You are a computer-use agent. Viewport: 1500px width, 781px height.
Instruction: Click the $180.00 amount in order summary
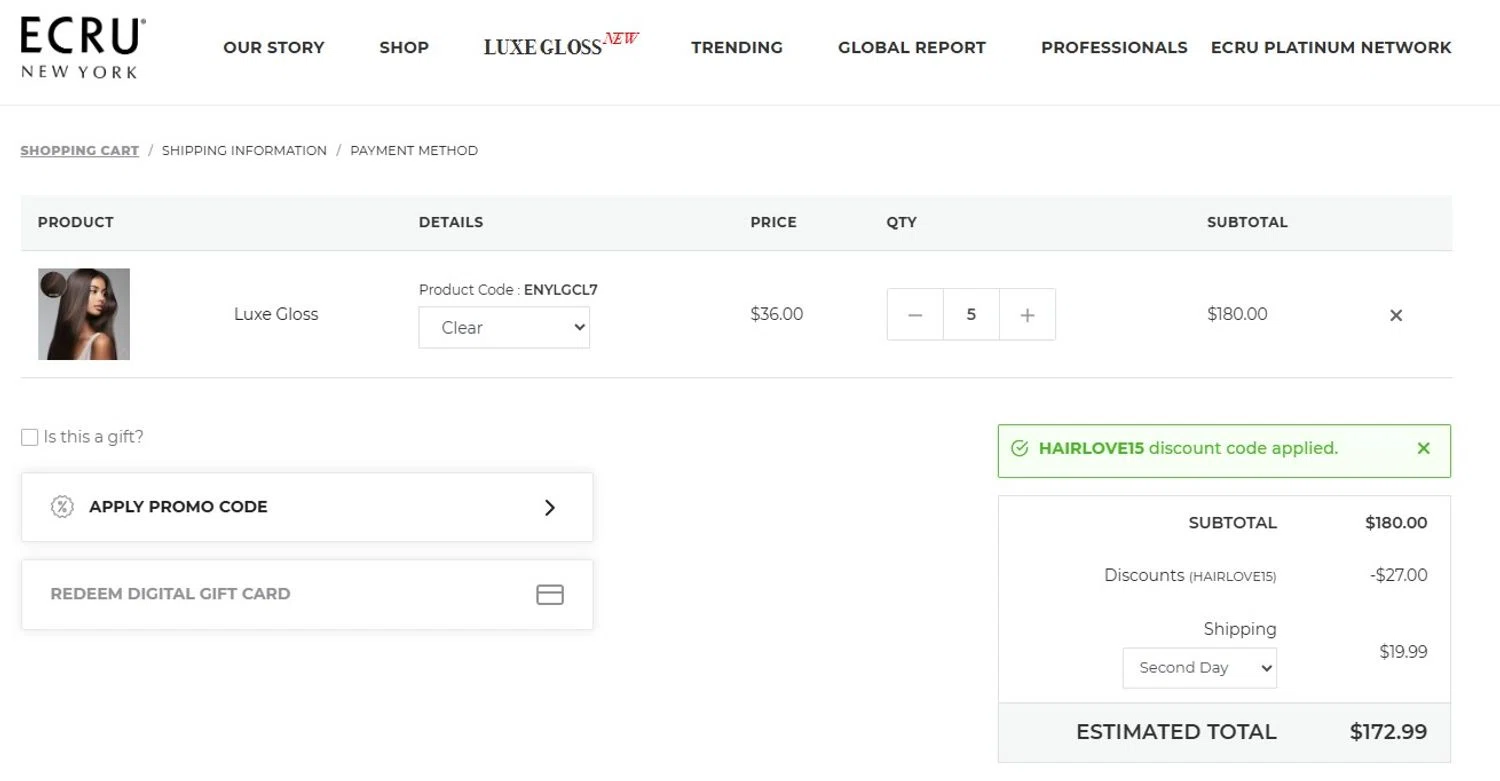click(1397, 523)
